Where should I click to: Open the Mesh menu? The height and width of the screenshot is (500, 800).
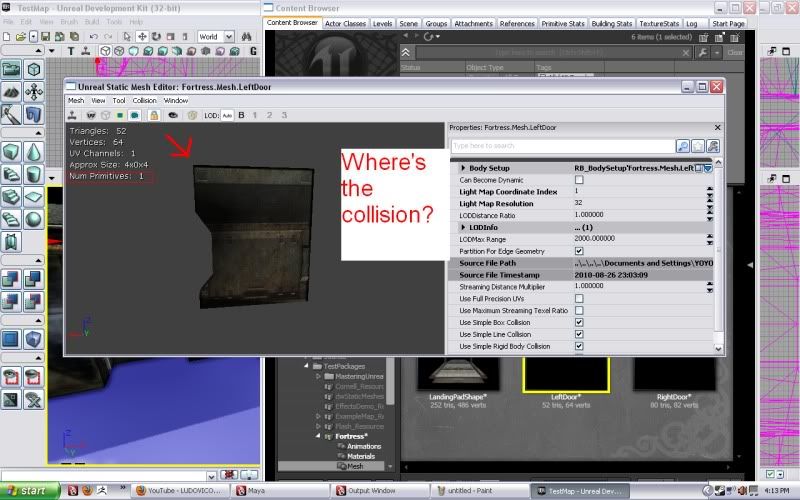76,101
